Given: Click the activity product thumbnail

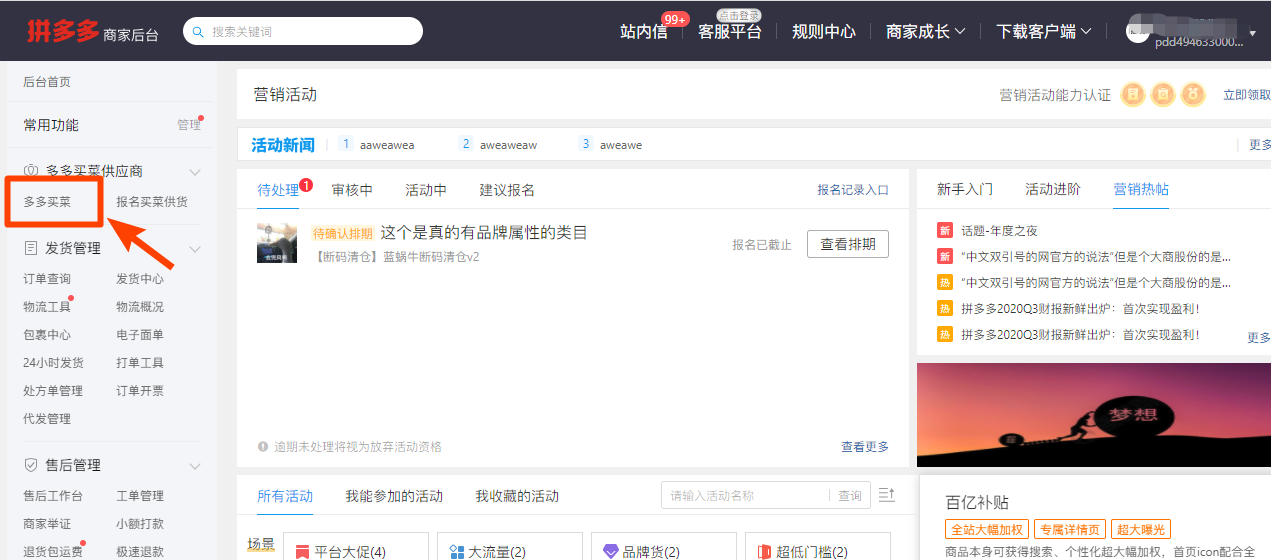Looking at the screenshot, I should click(x=277, y=243).
